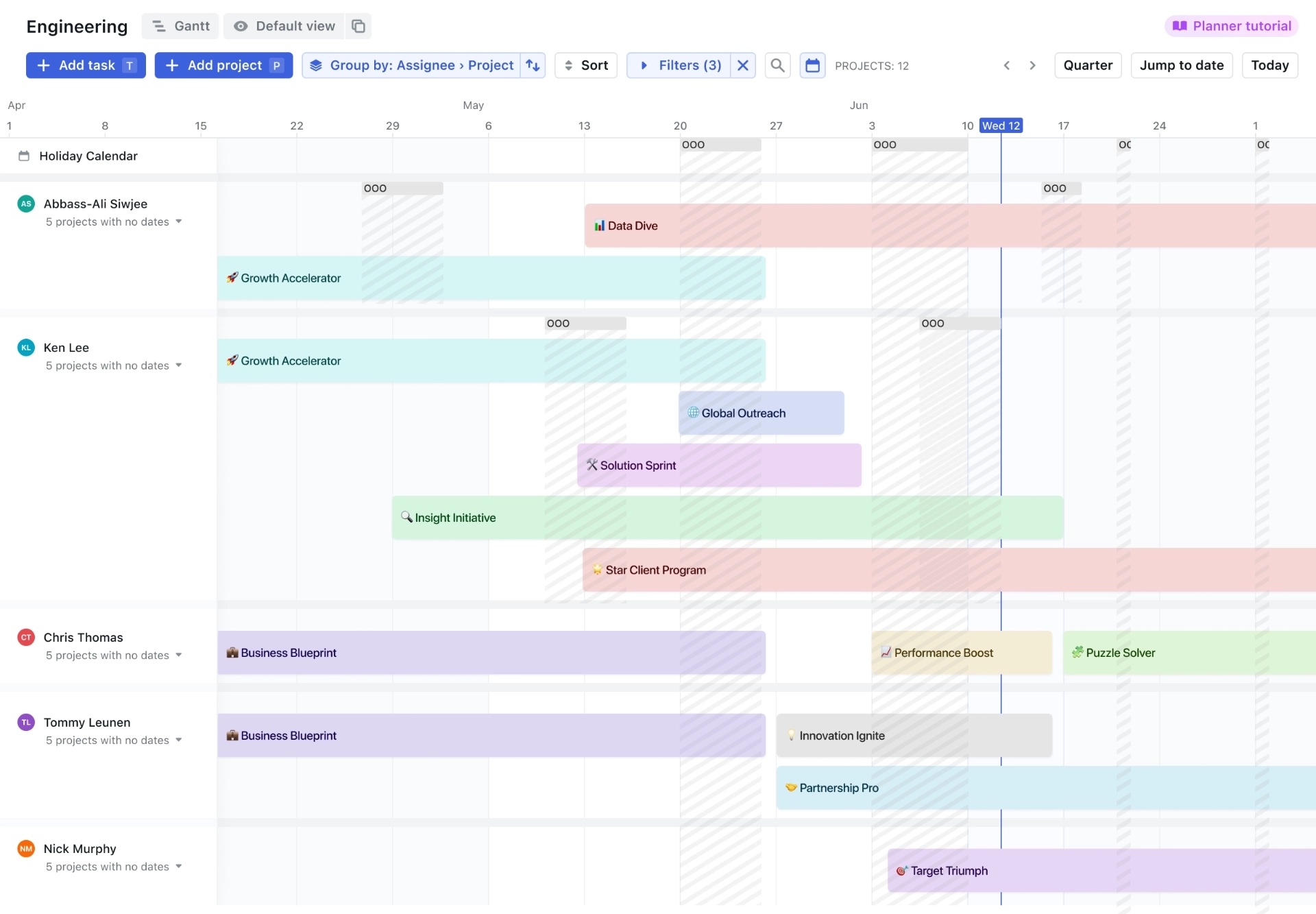
Task: Click the sort-direction arrows beside Group by
Action: click(x=533, y=65)
